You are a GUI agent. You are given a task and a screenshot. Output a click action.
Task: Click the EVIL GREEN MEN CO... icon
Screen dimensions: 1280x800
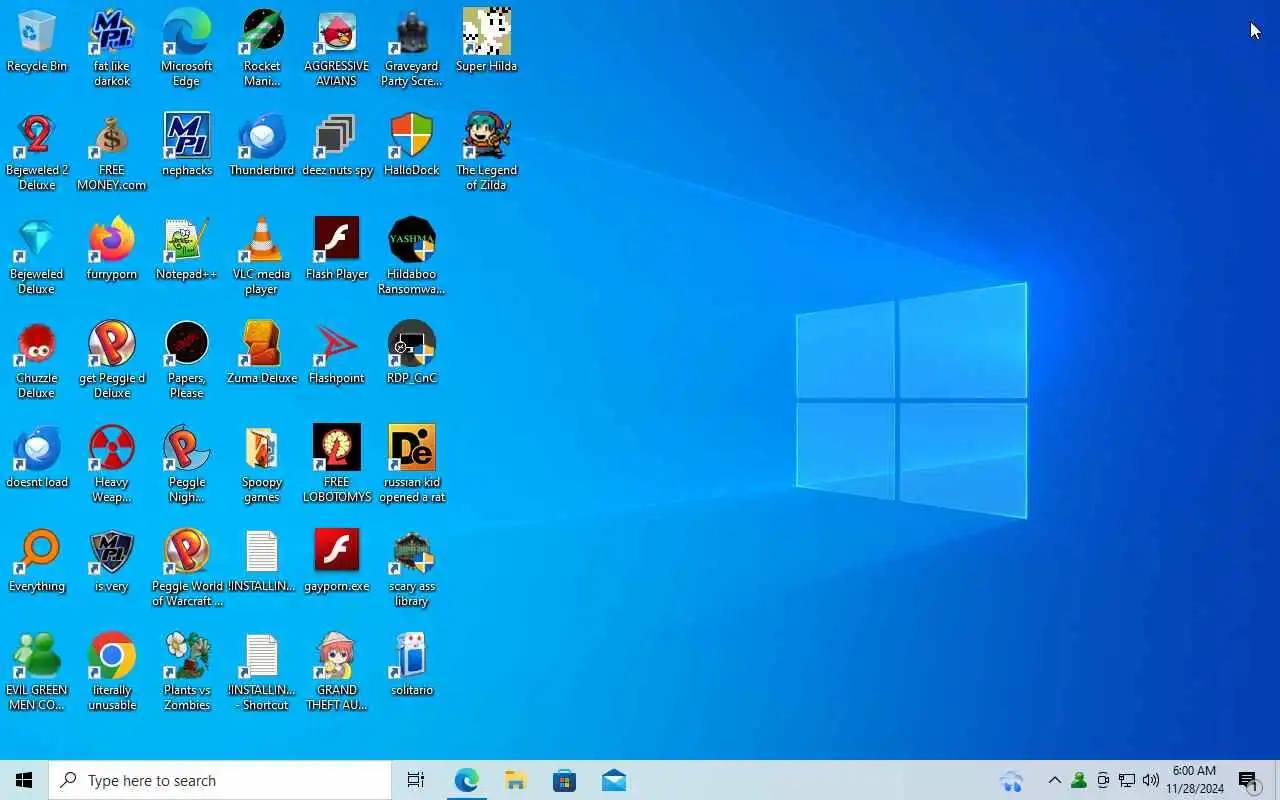click(37, 672)
